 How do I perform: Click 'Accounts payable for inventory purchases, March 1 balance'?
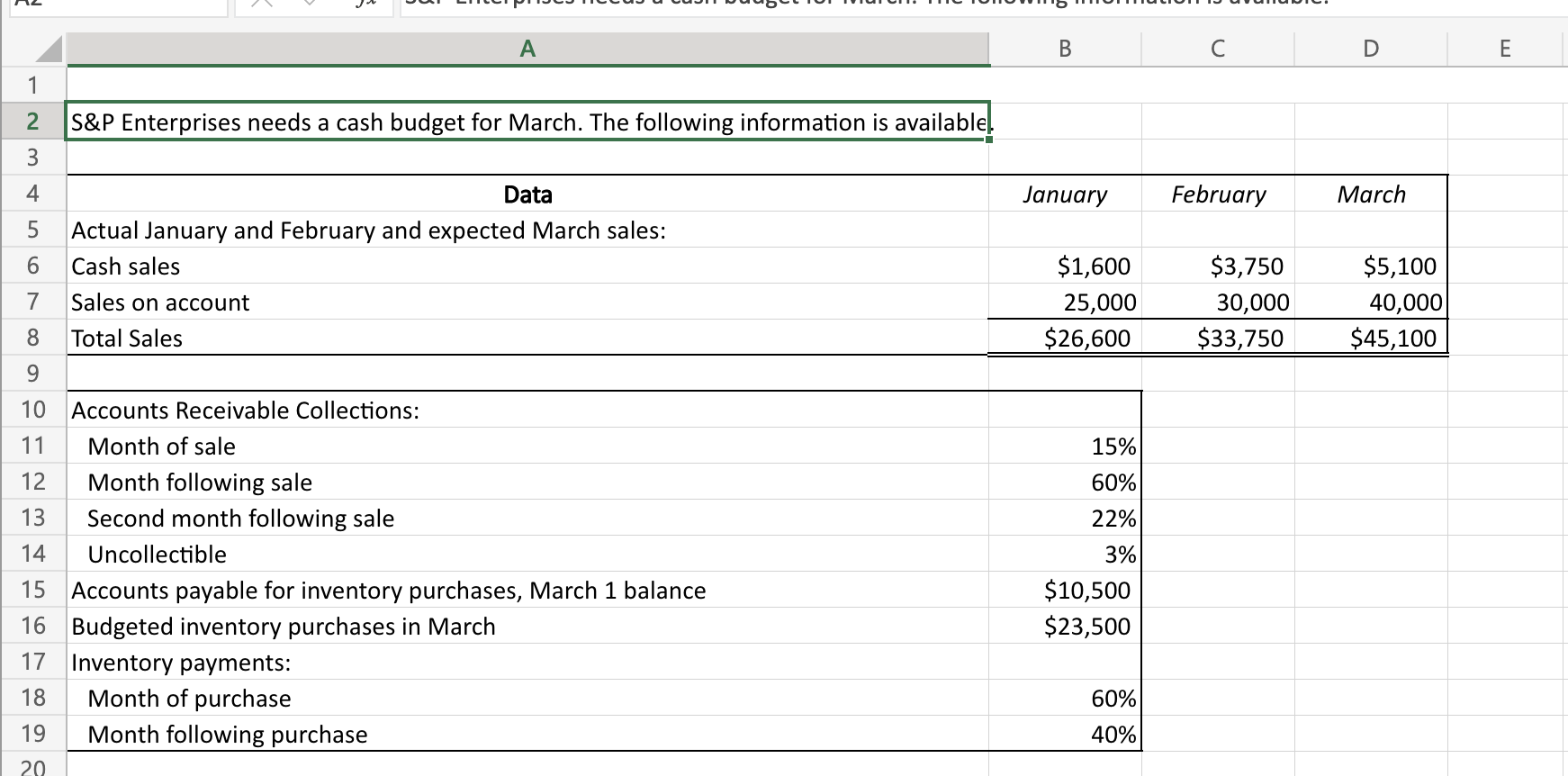click(389, 591)
